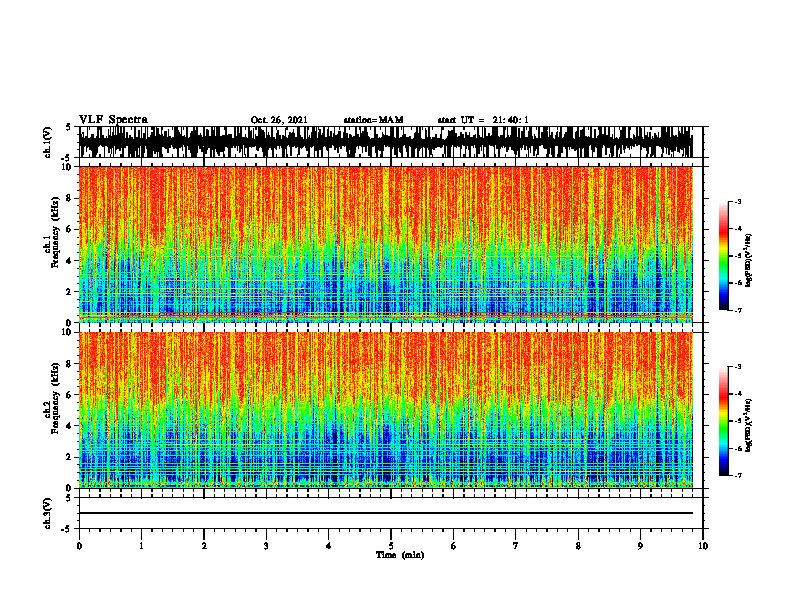Click the "-3" label on ch.1 colorbar
The width and height of the screenshot is (792, 612).
[738, 201]
